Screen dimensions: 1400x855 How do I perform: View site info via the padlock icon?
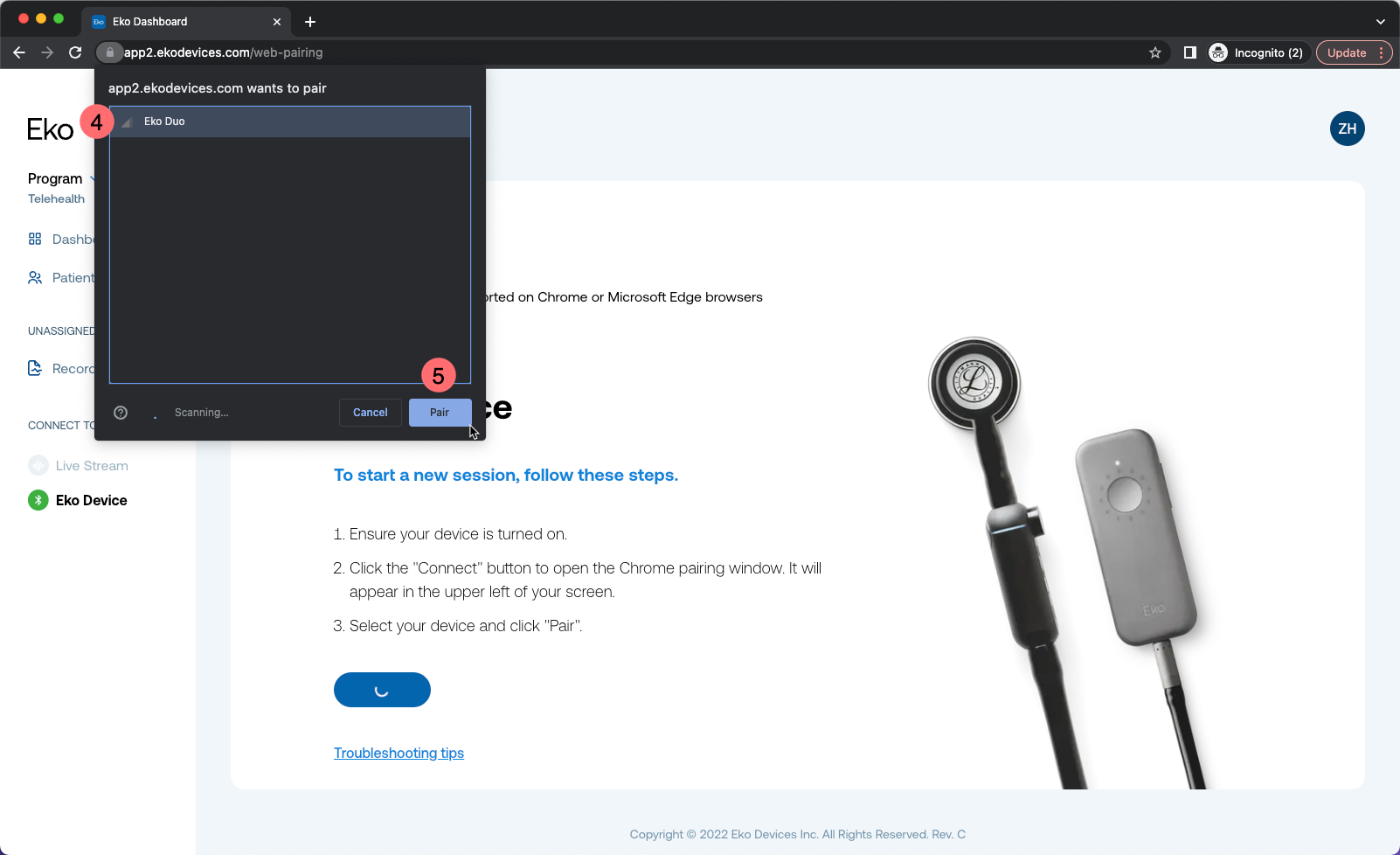point(109,52)
